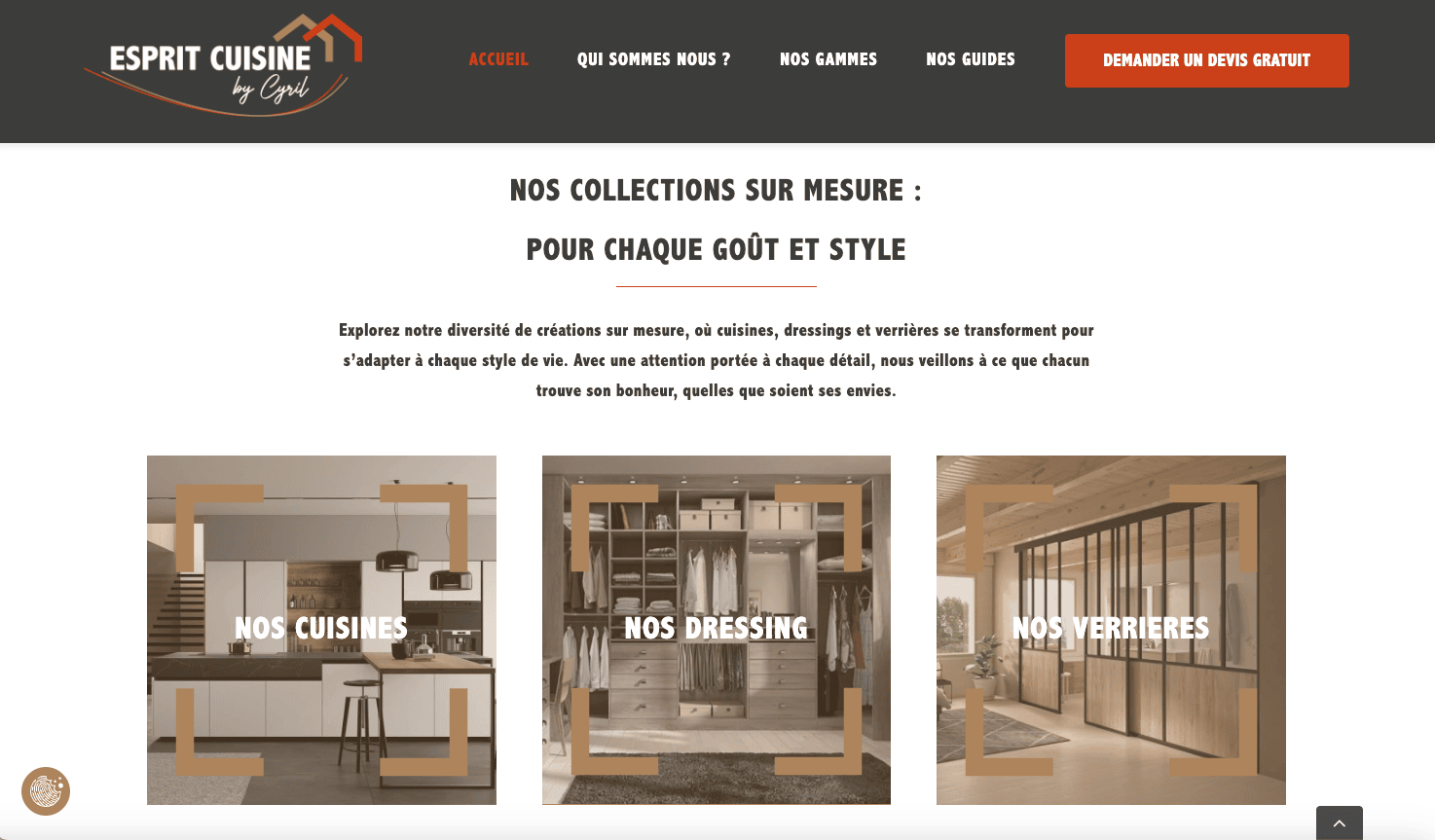
Task: Open the Nos Dressing image tile
Action: click(717, 630)
